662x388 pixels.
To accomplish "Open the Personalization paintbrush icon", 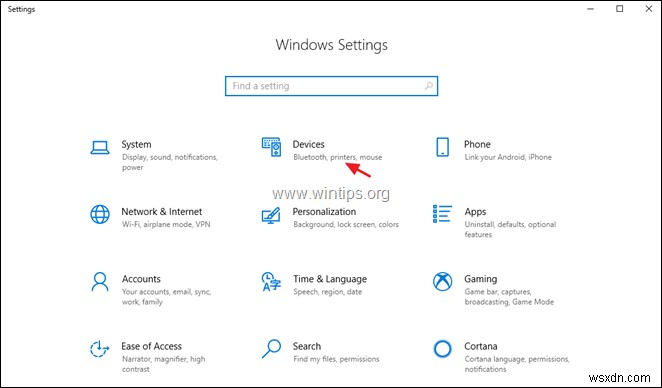I will (271, 215).
